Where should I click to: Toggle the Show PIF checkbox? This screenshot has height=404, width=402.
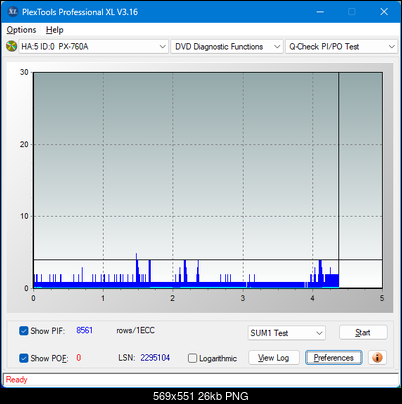24,331
